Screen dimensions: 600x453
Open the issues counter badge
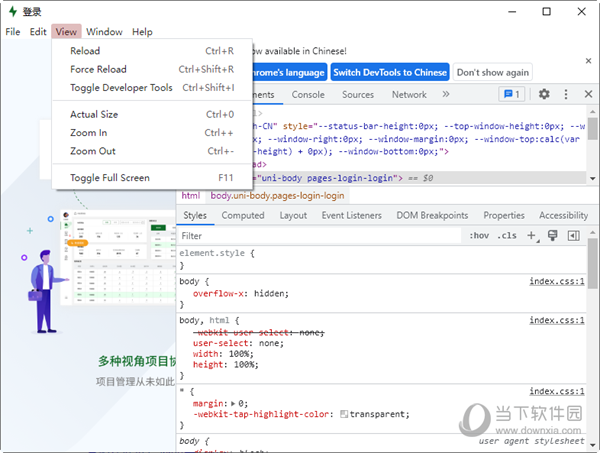(x=512, y=94)
